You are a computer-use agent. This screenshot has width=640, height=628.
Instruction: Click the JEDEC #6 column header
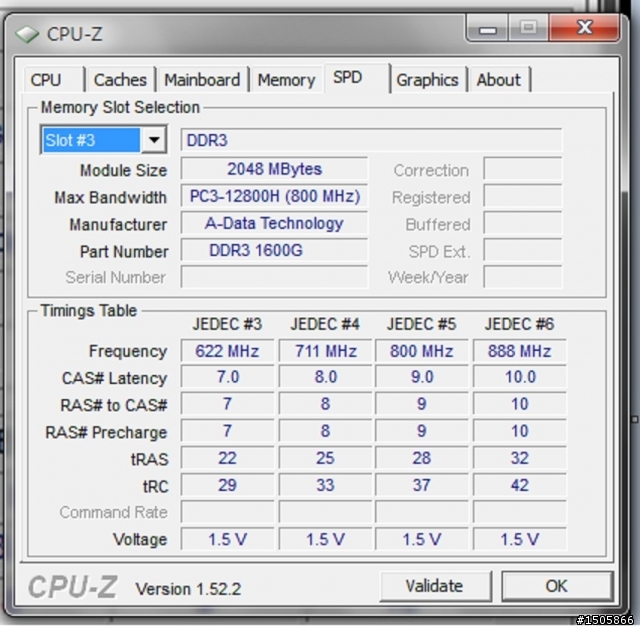tap(520, 324)
